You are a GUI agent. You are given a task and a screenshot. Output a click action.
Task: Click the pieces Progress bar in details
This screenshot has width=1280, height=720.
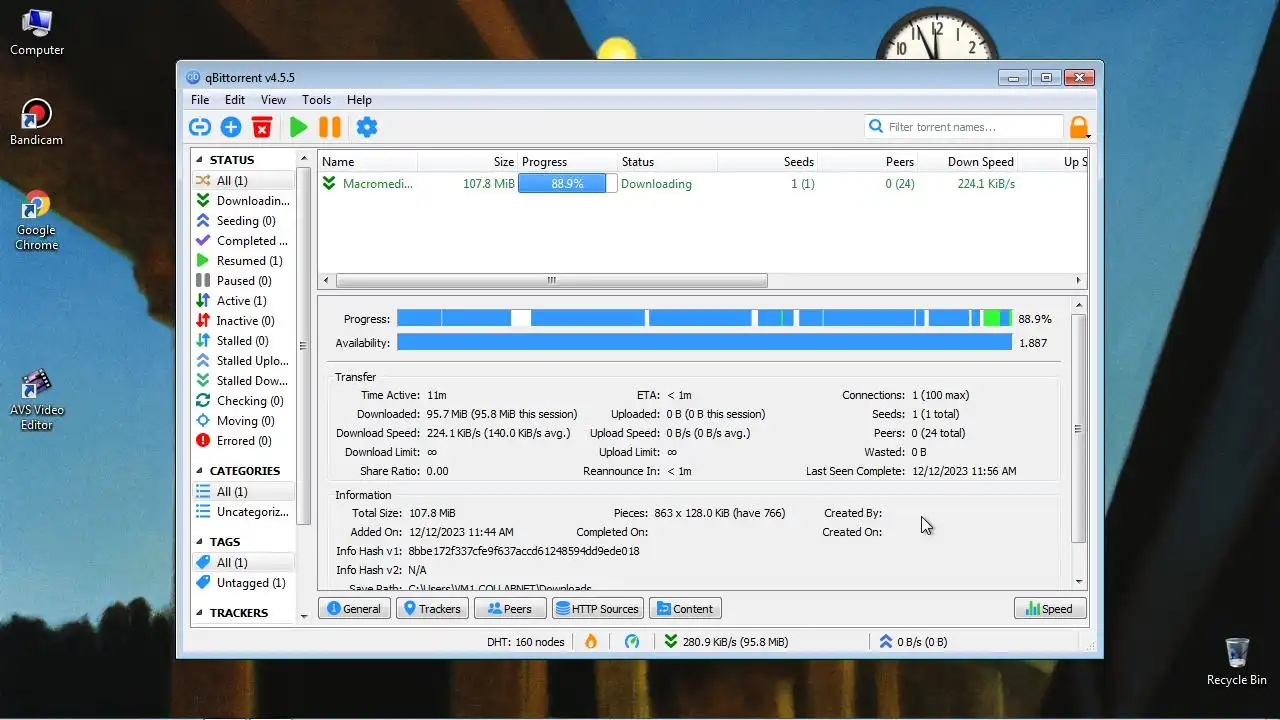point(704,318)
